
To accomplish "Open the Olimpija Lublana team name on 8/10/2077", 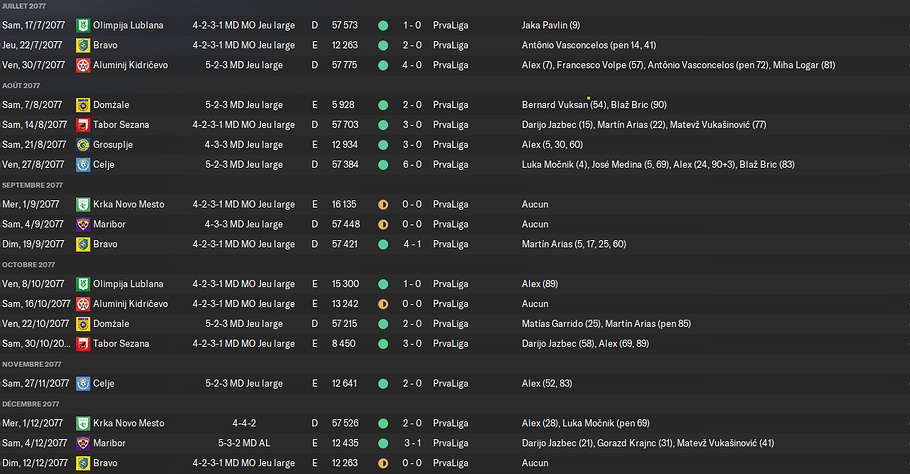I will pos(128,284).
